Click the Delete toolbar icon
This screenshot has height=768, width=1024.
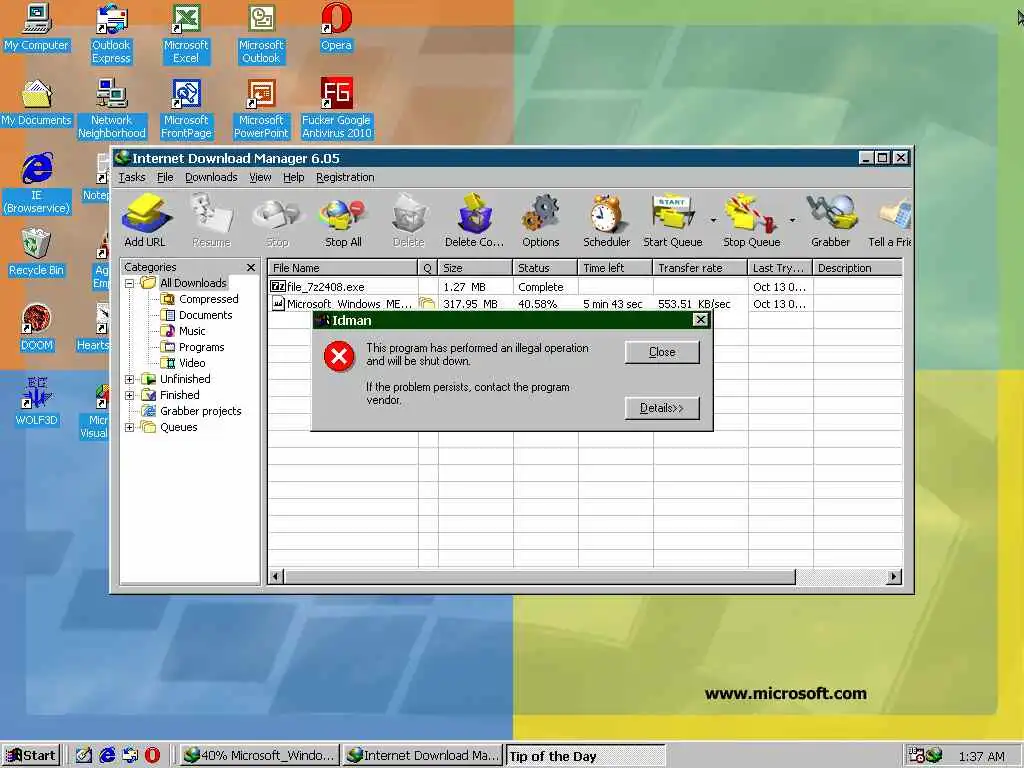pyautogui.click(x=409, y=221)
